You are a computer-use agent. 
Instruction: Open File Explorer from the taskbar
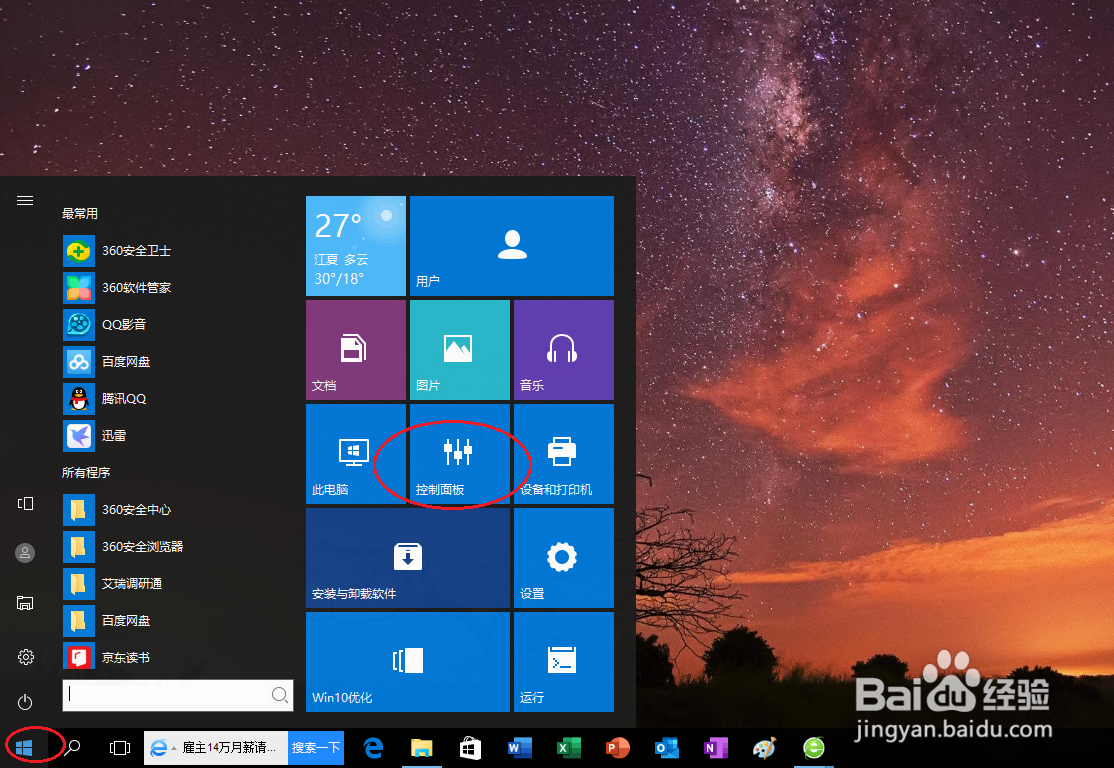pyautogui.click(x=421, y=747)
